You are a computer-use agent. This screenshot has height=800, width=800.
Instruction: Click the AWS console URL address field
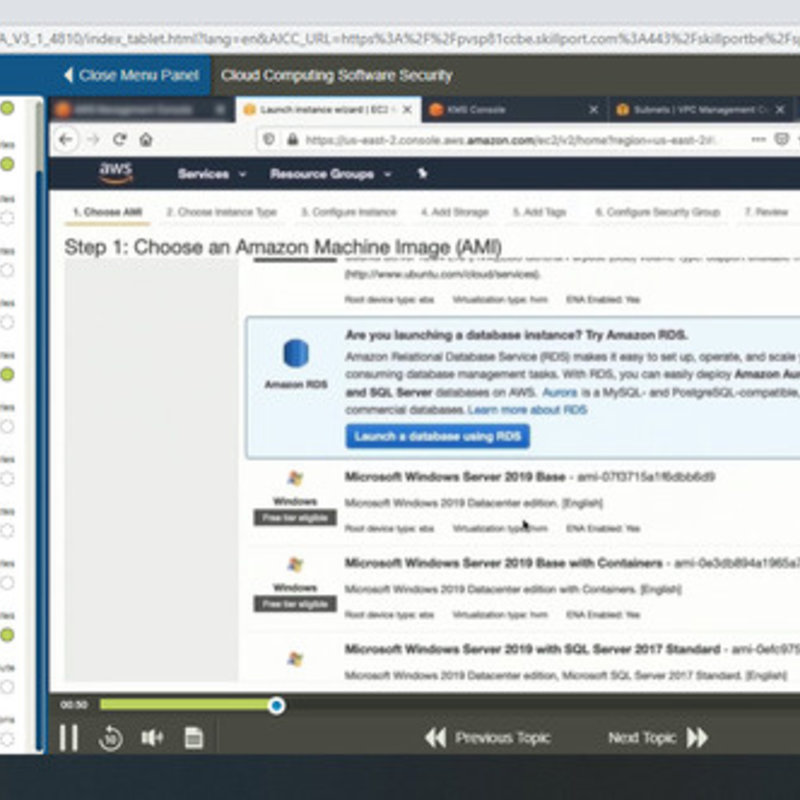pyautogui.click(x=510, y=139)
